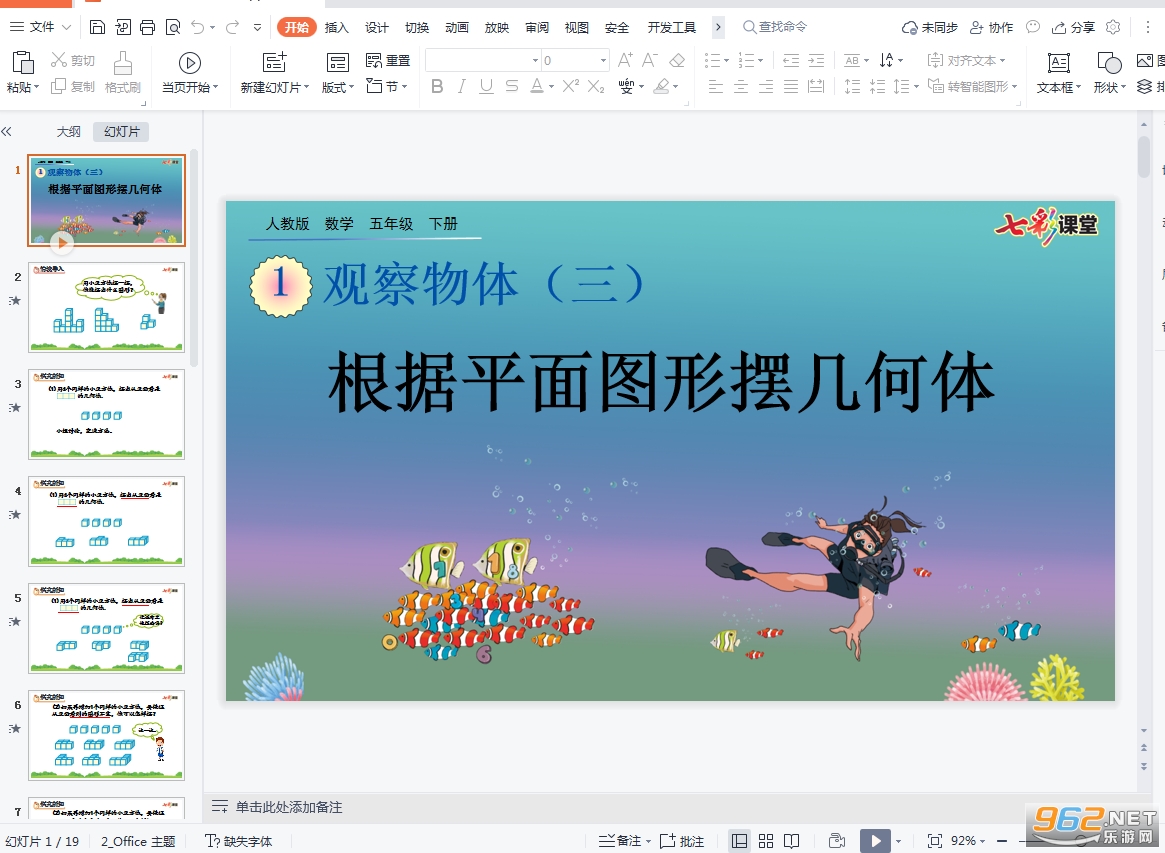
Task: Click the zoom out minus button
Action: pyautogui.click(x=1002, y=840)
